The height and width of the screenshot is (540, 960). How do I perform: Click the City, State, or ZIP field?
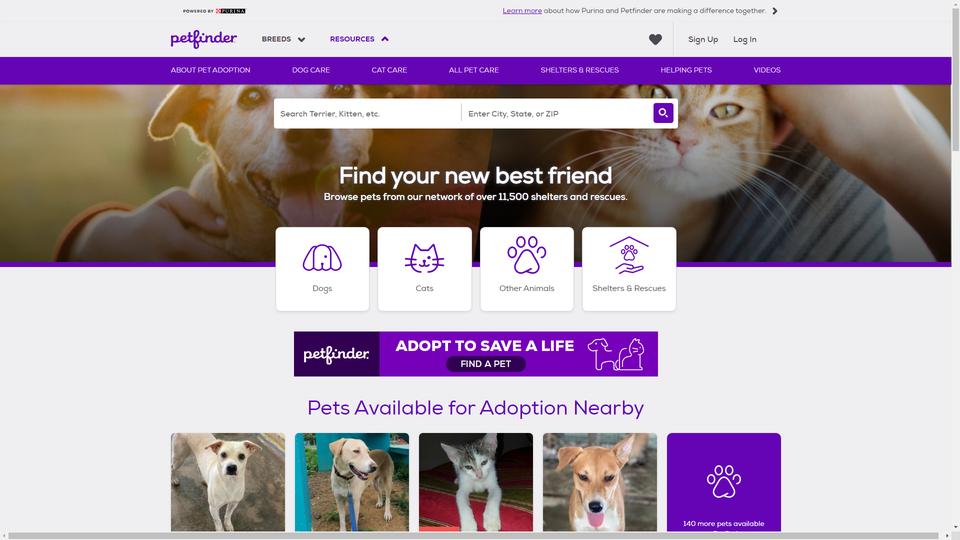coord(557,113)
